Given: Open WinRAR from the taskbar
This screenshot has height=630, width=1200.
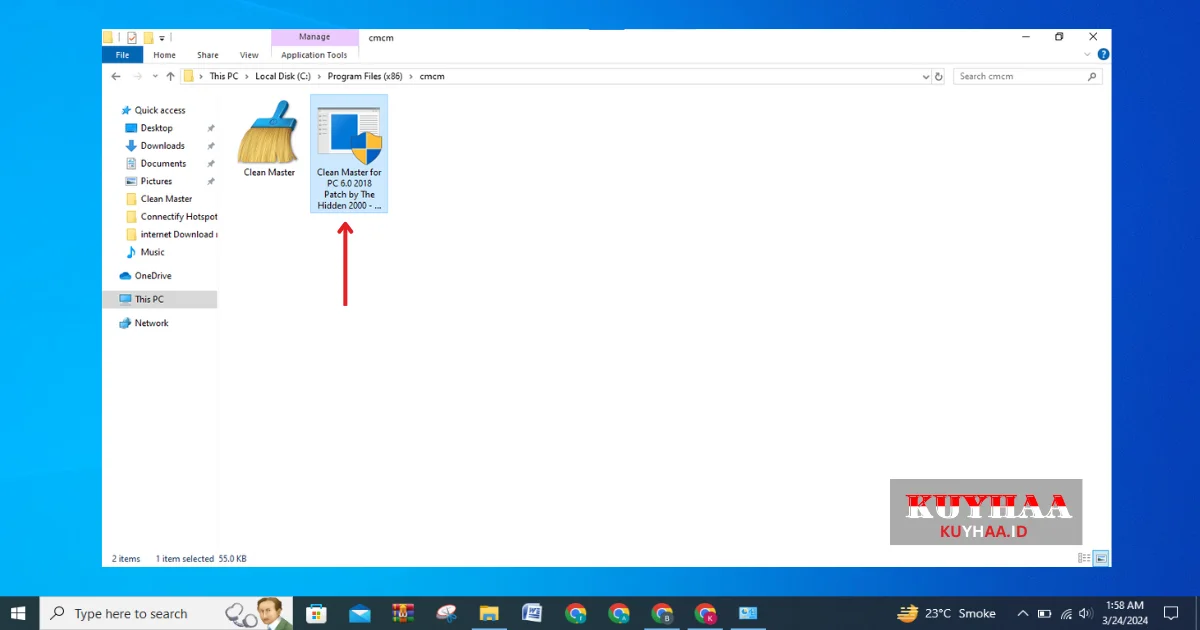Looking at the screenshot, I should click(x=403, y=613).
